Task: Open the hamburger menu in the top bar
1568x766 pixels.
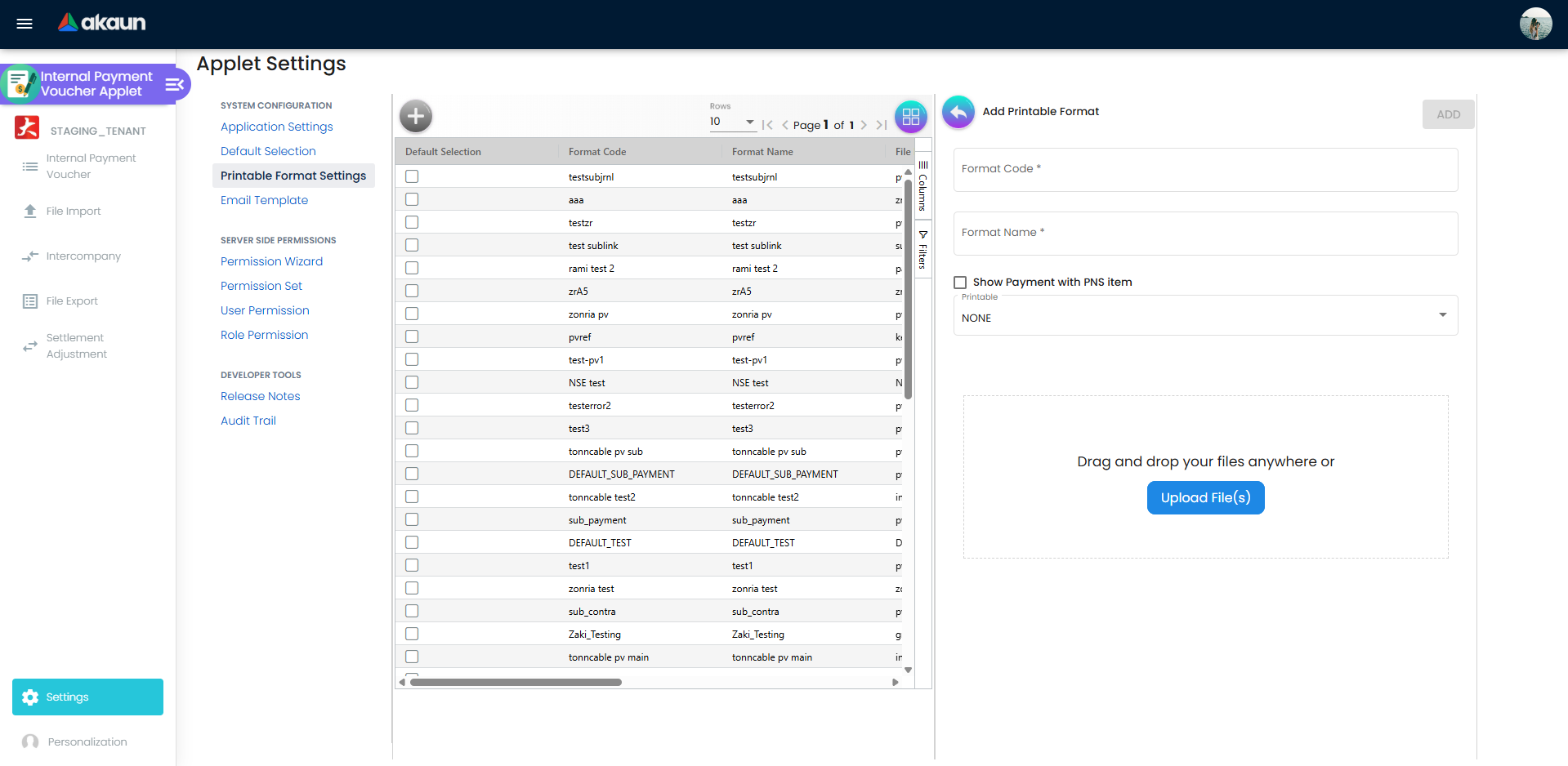Action: click(24, 23)
